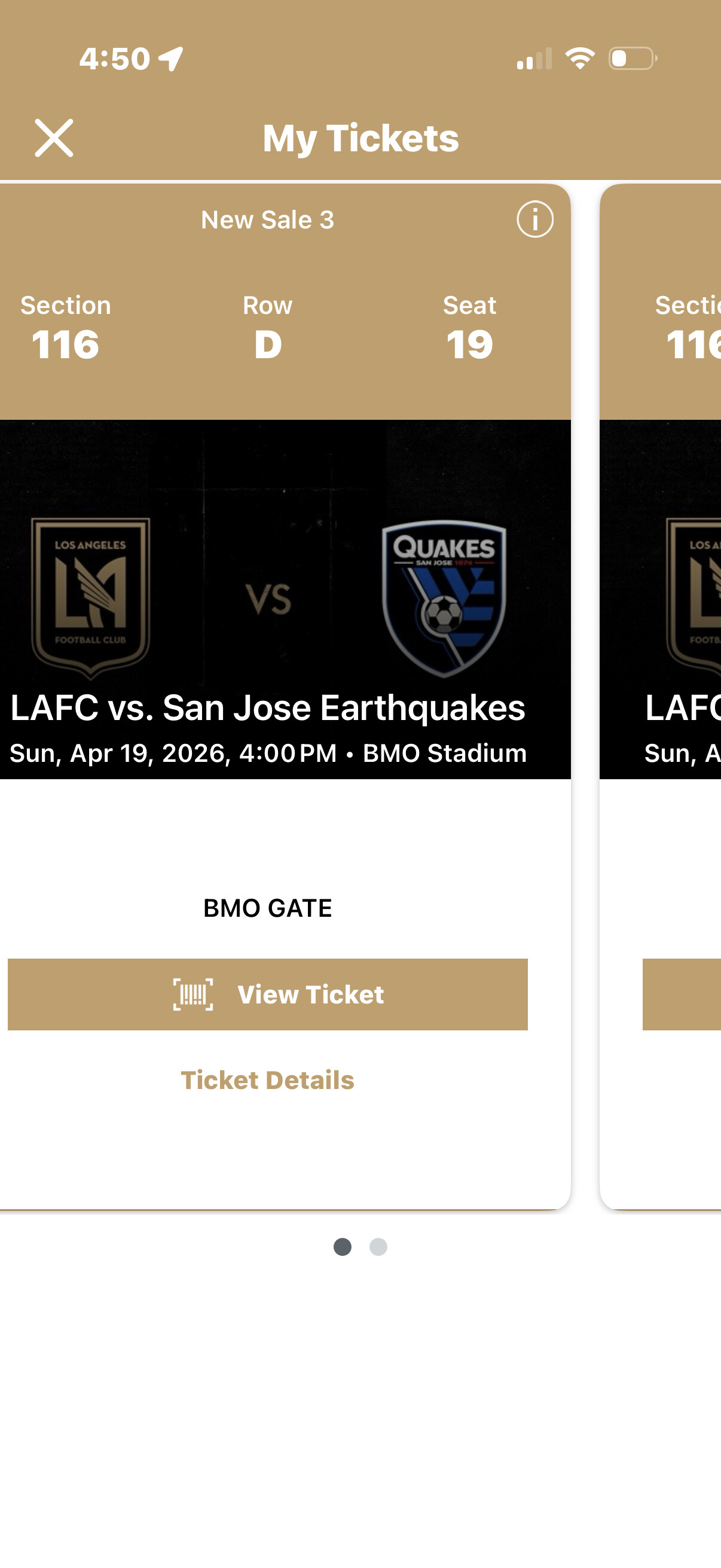Tap the Wi-Fi status icon
The height and width of the screenshot is (1568, 721).
[580, 59]
